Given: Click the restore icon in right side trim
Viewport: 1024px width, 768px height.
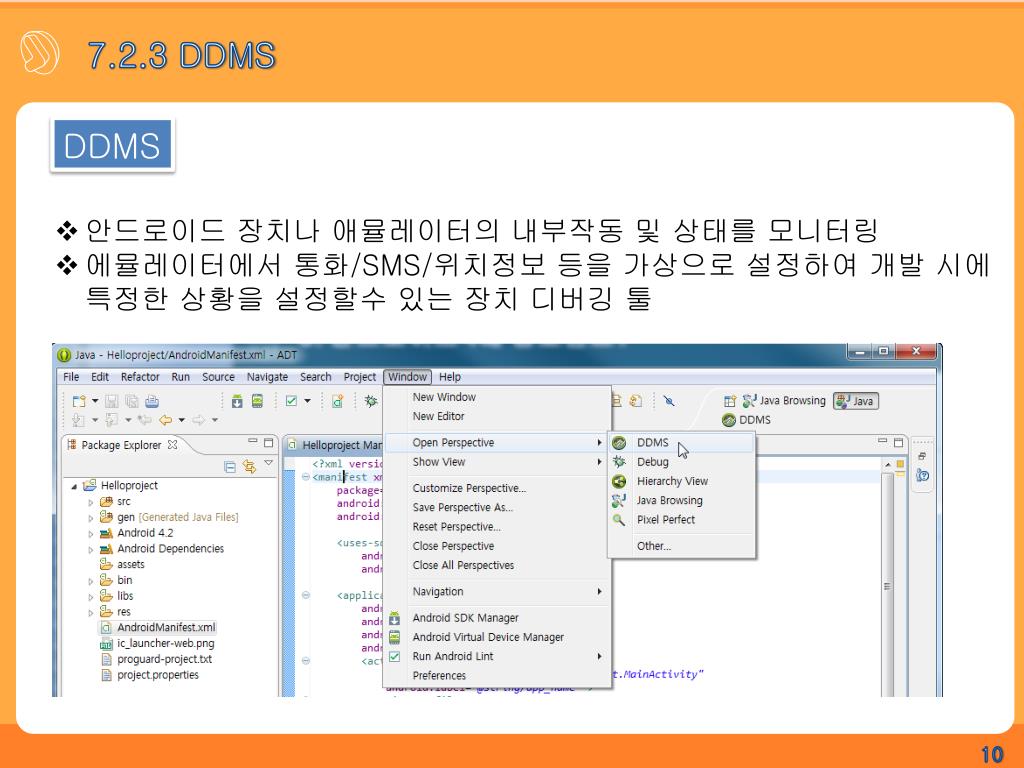Looking at the screenshot, I should pos(921,456).
